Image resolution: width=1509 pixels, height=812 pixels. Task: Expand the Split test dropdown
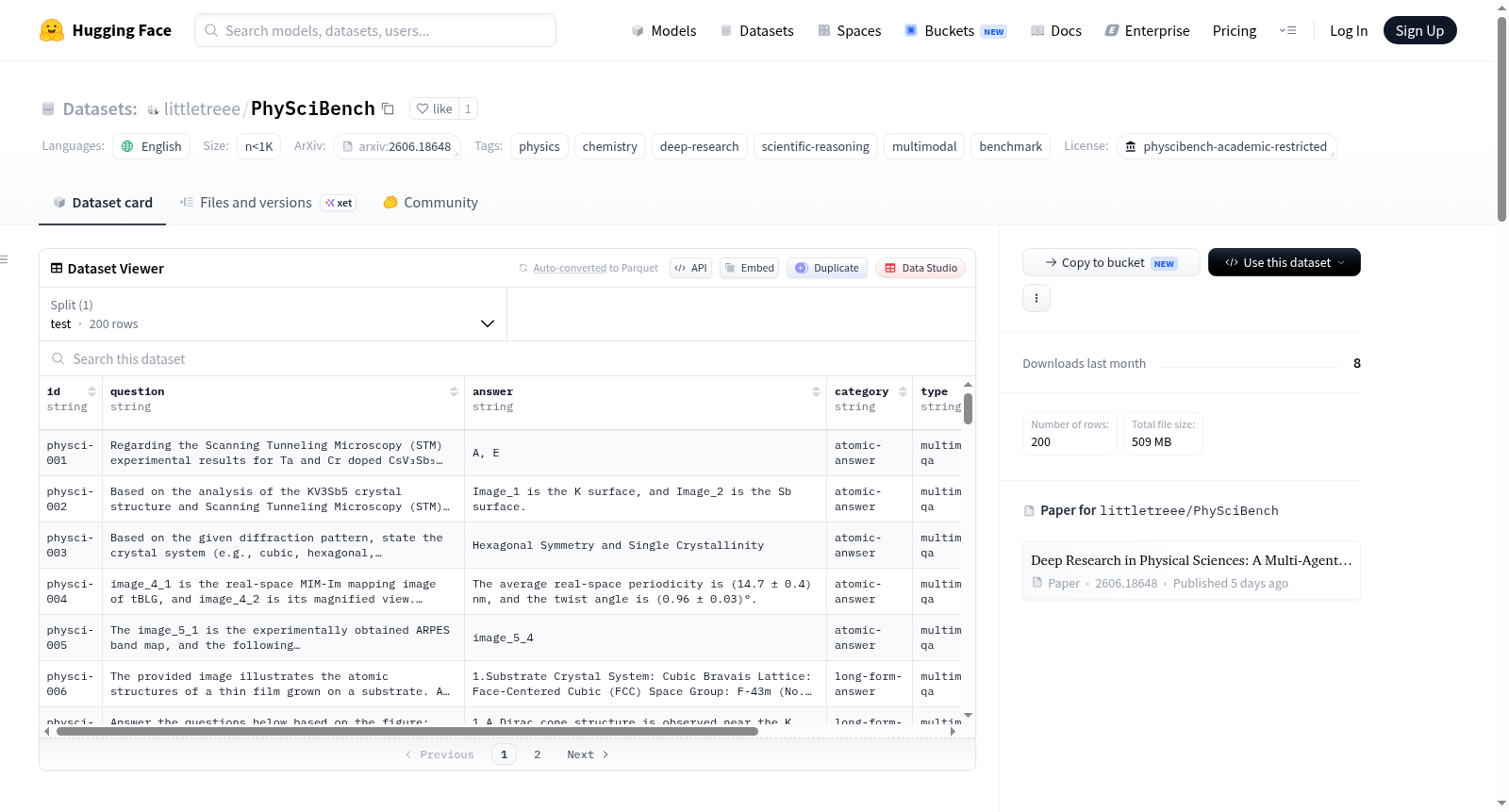(273, 314)
